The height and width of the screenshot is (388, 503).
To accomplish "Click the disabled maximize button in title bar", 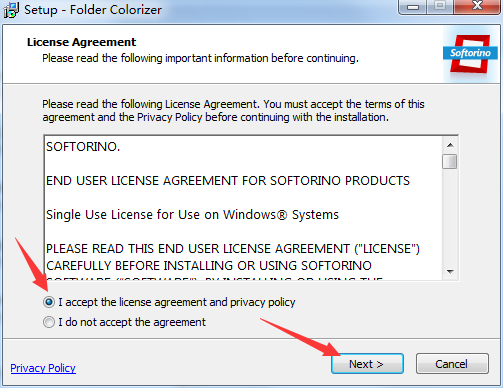I will 440,6.
